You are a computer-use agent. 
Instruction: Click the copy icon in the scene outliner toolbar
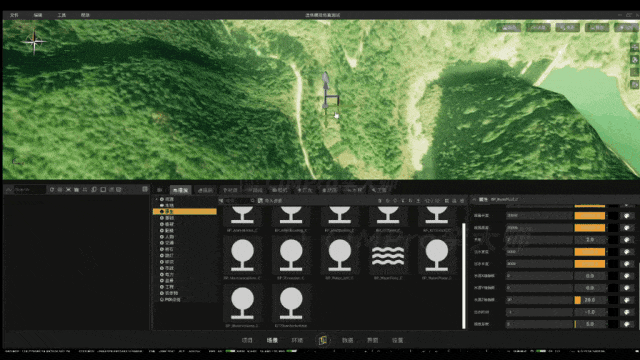(94, 190)
